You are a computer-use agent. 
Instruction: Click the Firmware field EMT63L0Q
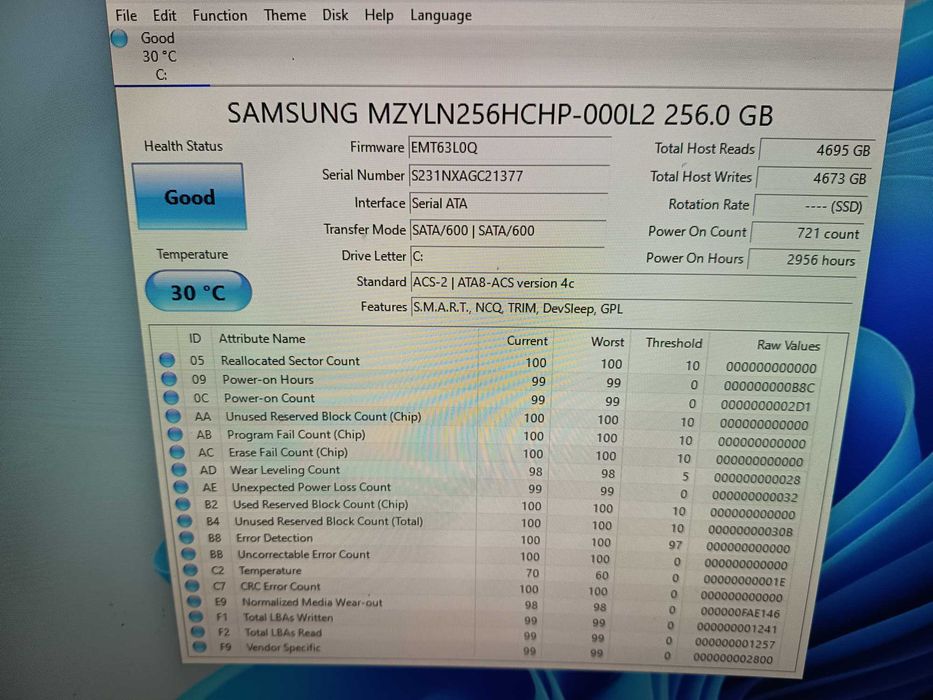tap(509, 147)
